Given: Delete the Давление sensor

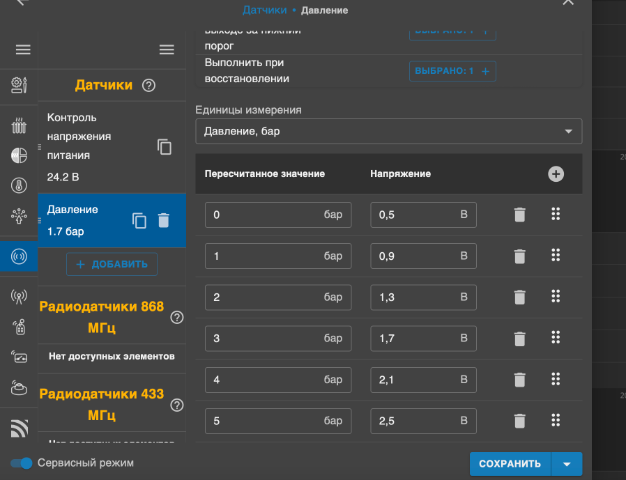Looking at the screenshot, I should [x=164, y=221].
